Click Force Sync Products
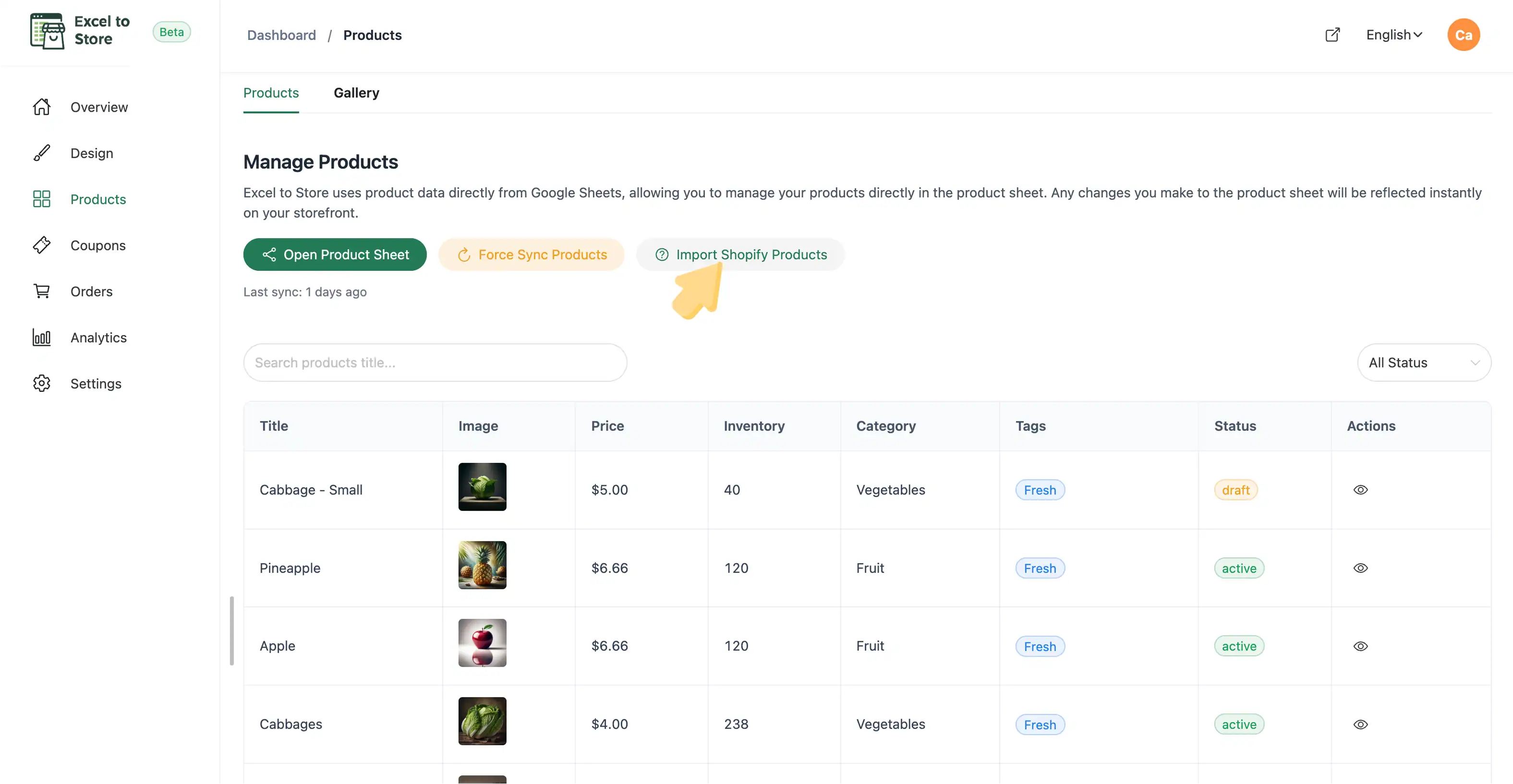Viewport: 1513px width, 784px height. coord(532,254)
